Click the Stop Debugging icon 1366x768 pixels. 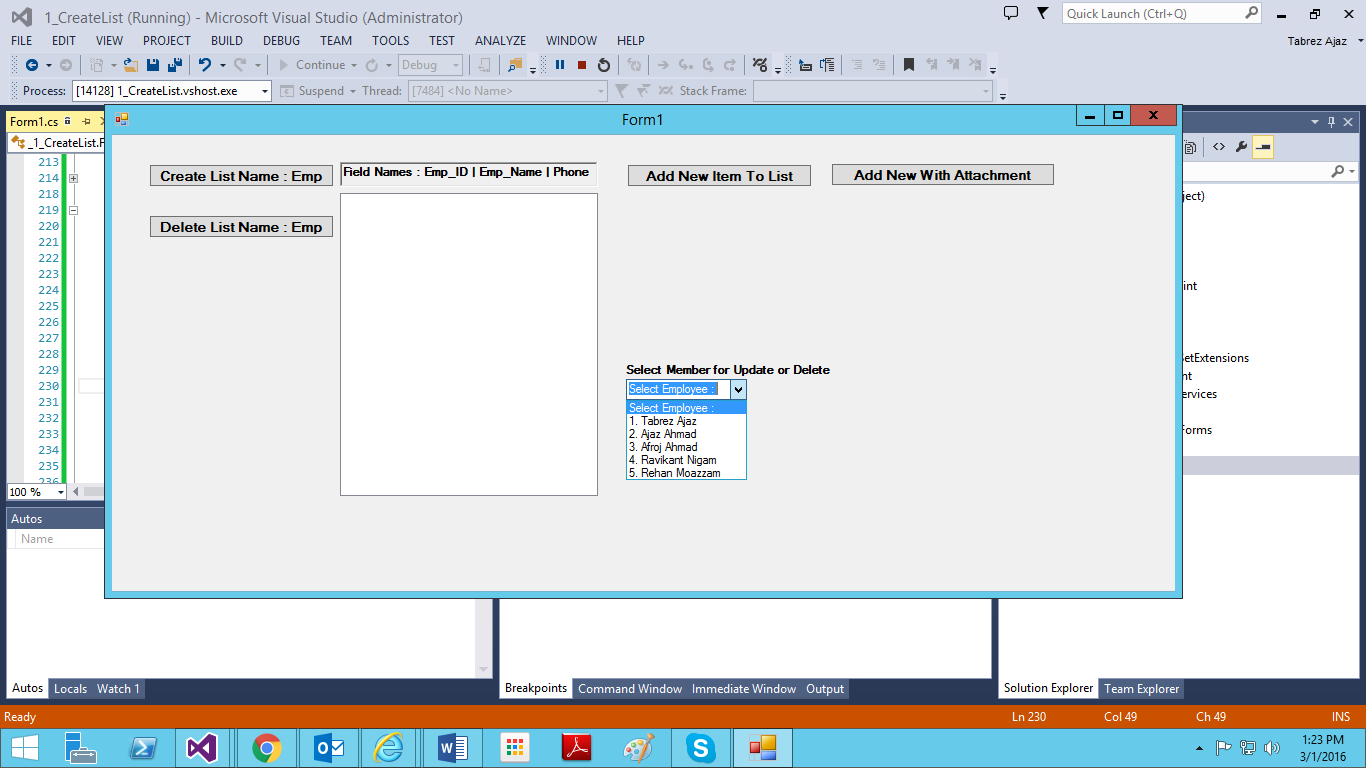[581, 65]
